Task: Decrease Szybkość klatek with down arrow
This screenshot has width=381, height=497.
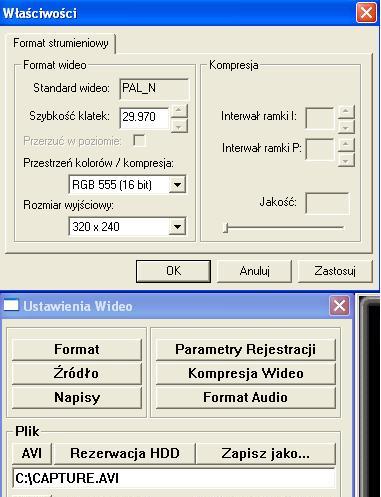Action: pos(179,126)
